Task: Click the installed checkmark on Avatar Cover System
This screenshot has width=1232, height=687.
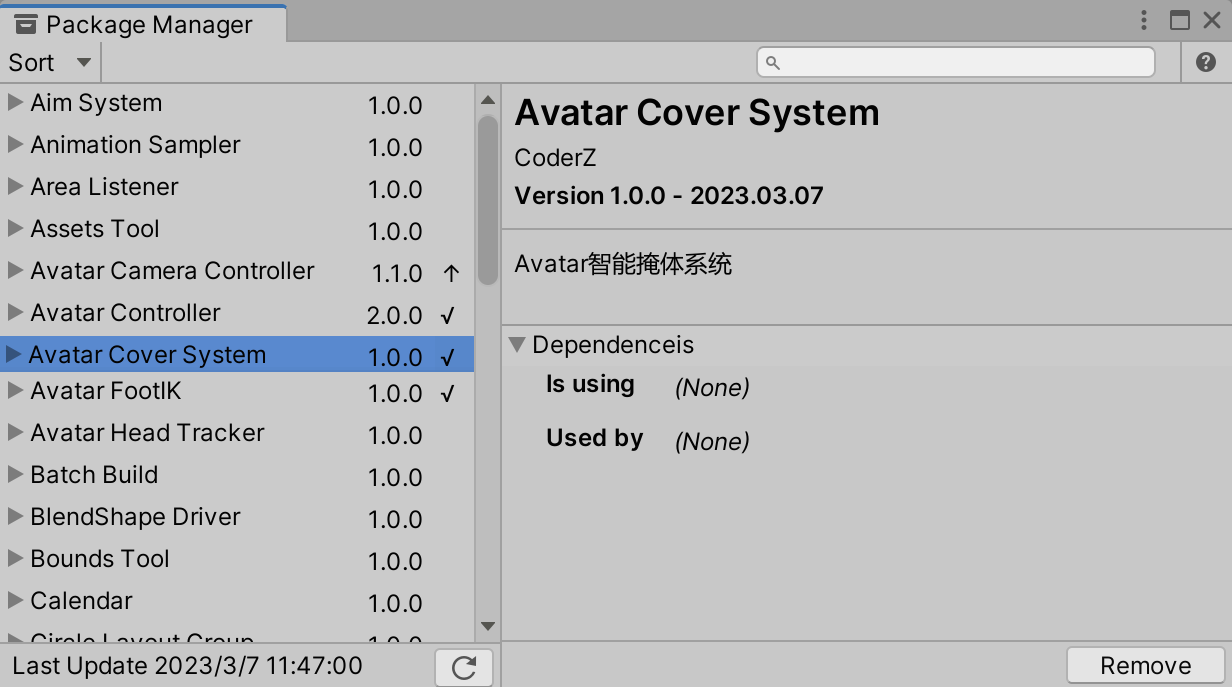Action: coord(448,357)
